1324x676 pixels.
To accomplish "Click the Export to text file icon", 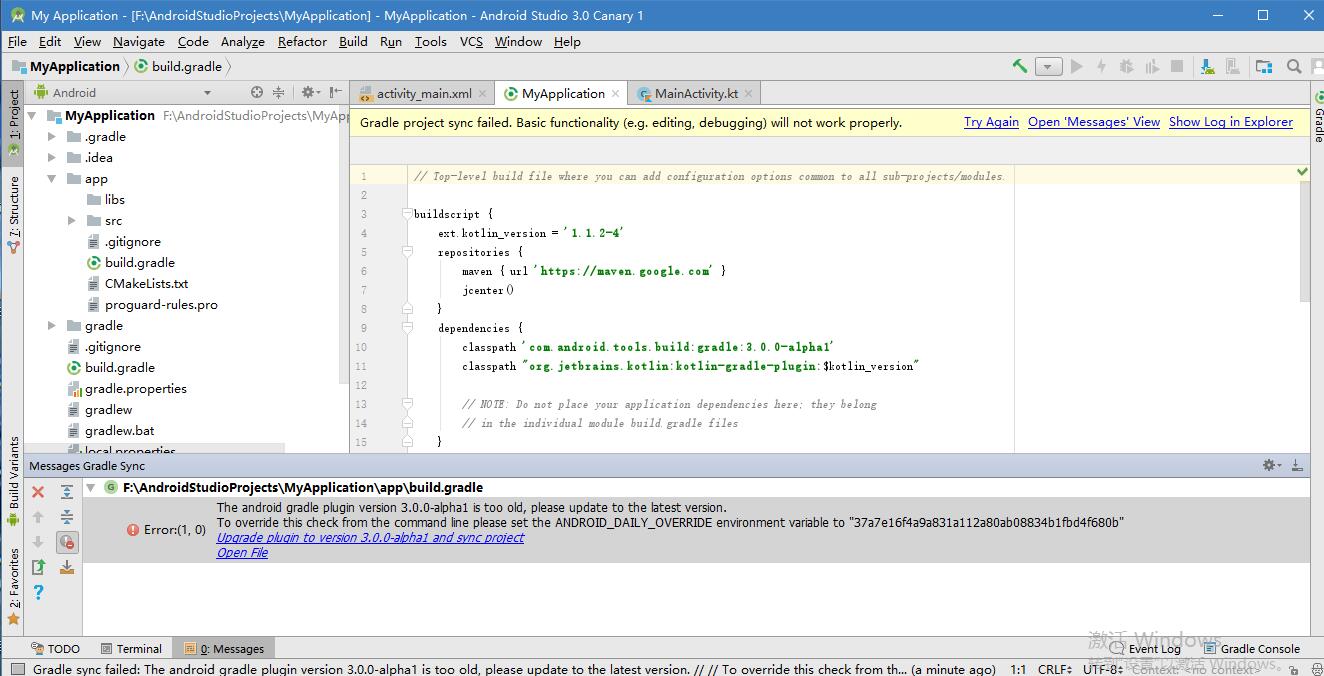I will pos(38,567).
